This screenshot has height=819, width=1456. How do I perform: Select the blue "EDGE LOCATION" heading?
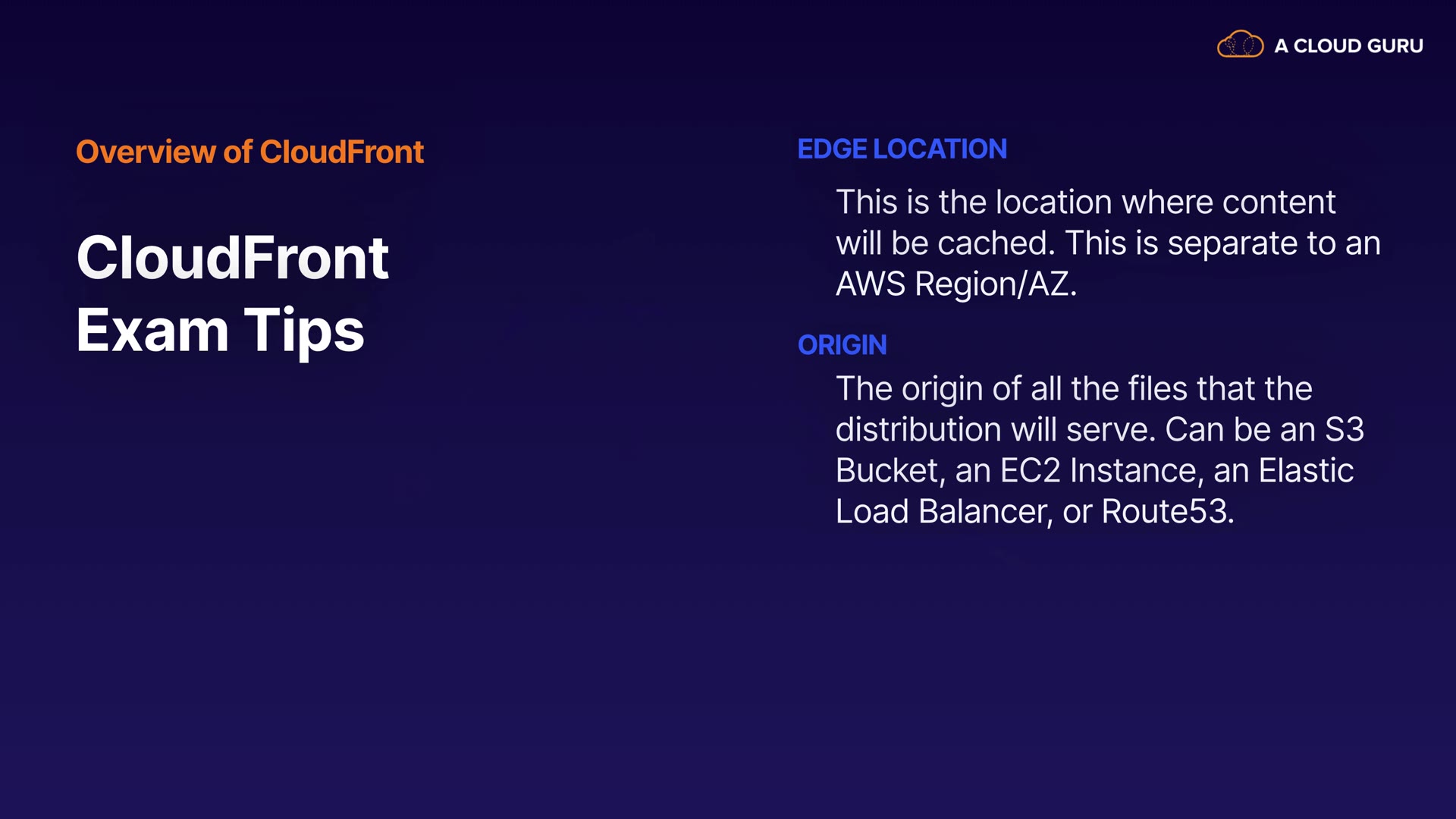(x=902, y=149)
